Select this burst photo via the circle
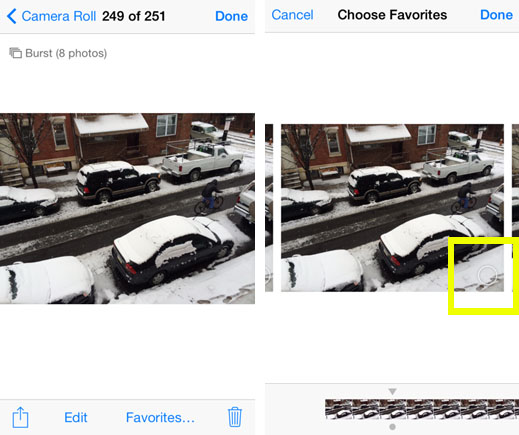The width and height of the screenshot is (519, 435). point(487,275)
